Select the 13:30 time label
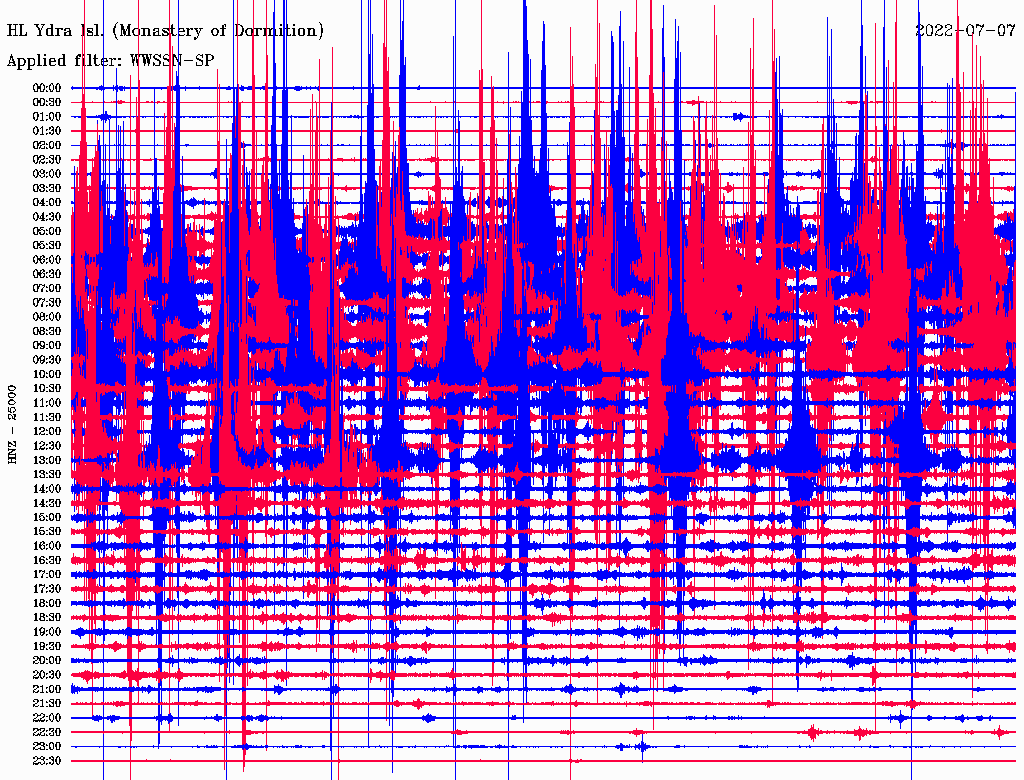This screenshot has height=780, width=1024. [x=47, y=474]
